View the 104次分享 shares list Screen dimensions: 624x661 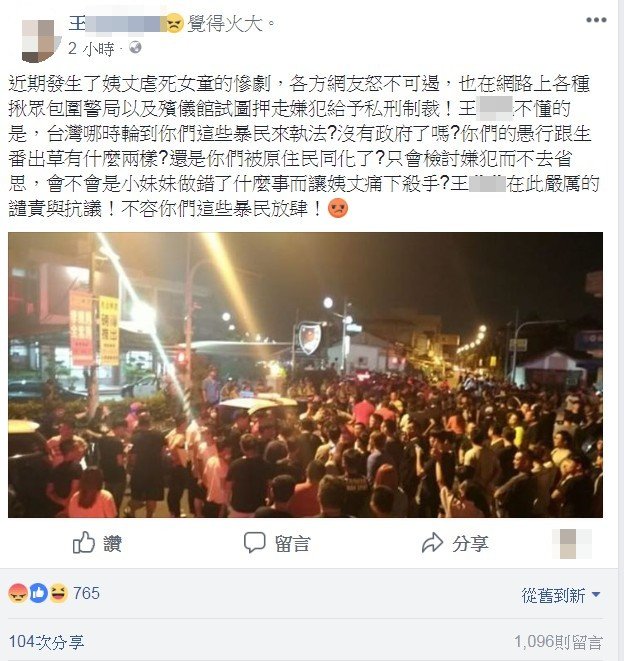pyautogui.click(x=46, y=642)
